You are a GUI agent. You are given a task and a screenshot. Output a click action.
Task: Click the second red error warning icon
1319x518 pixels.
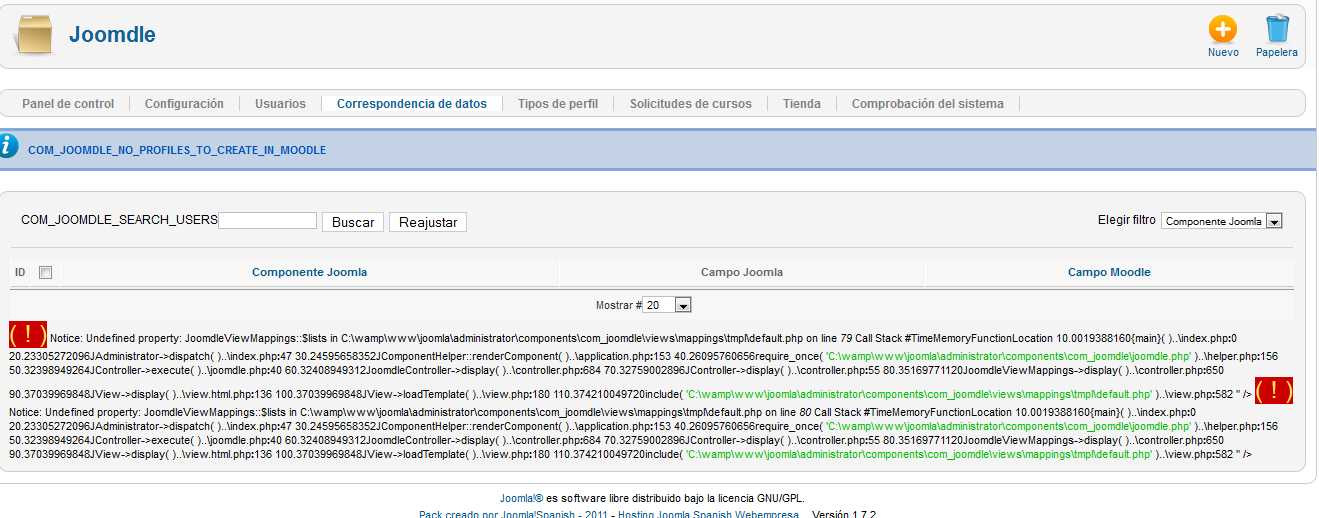(1274, 391)
